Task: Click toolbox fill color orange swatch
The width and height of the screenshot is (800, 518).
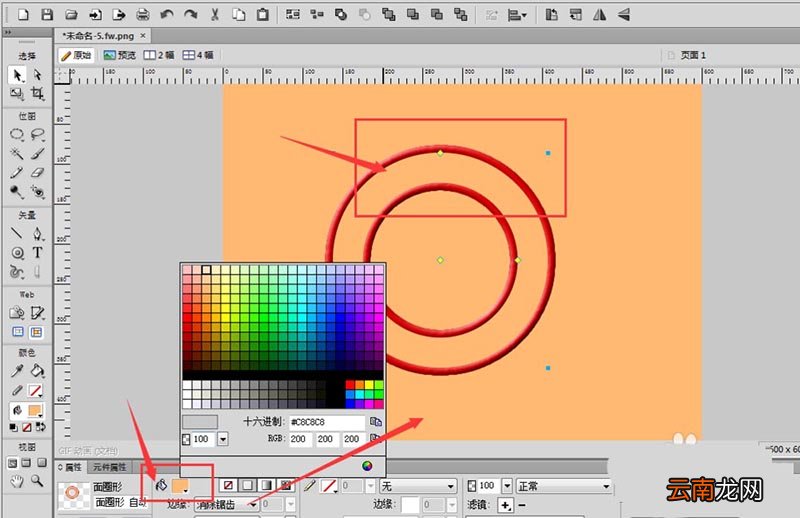Action: pyautogui.click(x=35, y=411)
